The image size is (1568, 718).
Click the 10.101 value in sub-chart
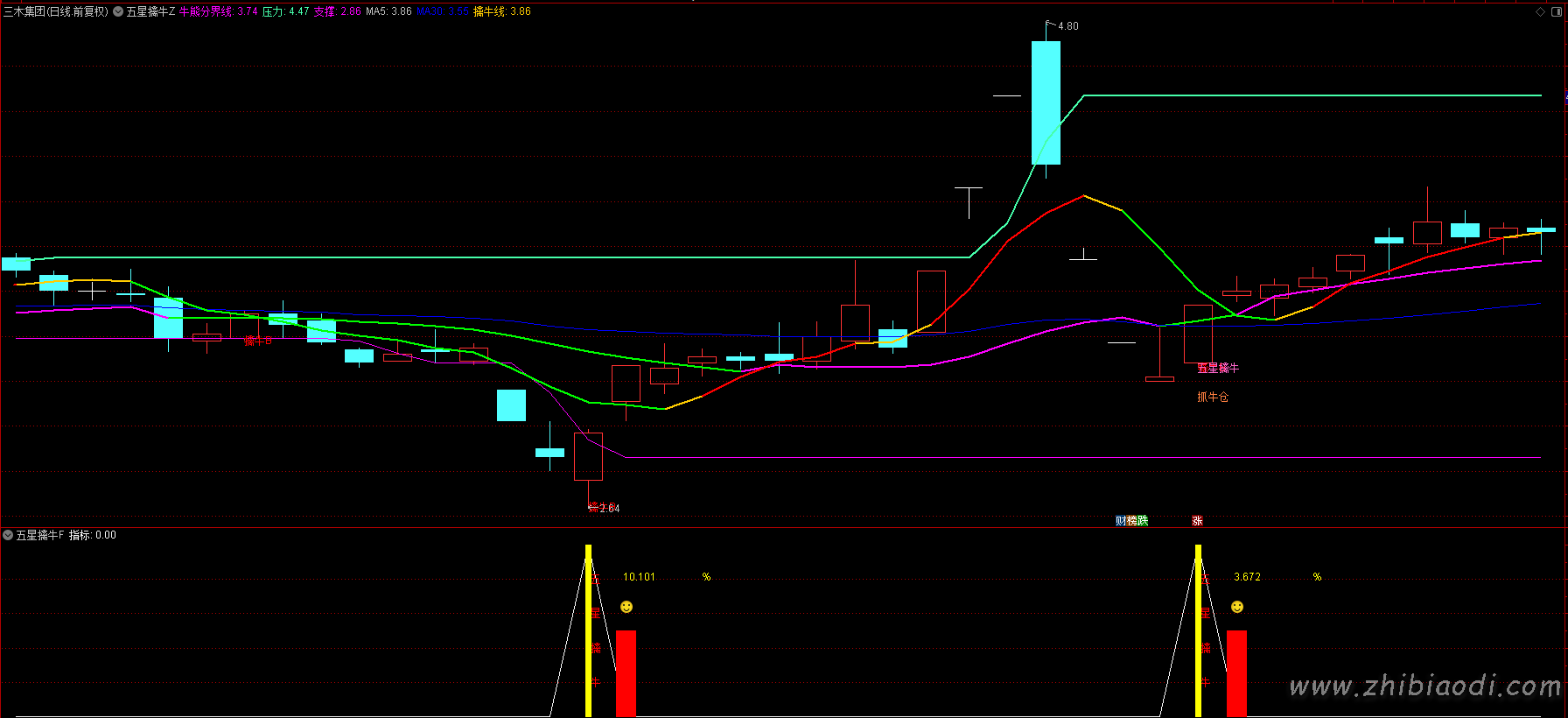click(x=639, y=577)
